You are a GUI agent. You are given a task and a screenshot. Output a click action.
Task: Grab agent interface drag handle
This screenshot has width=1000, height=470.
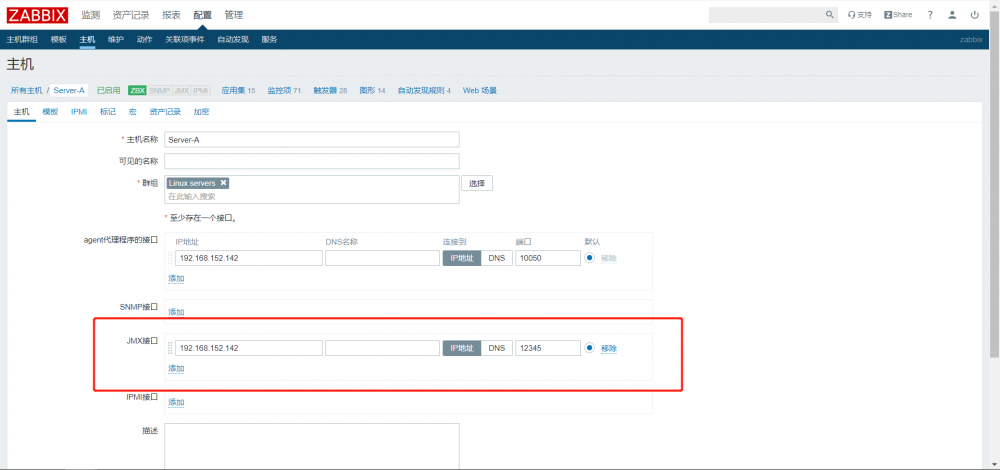click(170, 258)
